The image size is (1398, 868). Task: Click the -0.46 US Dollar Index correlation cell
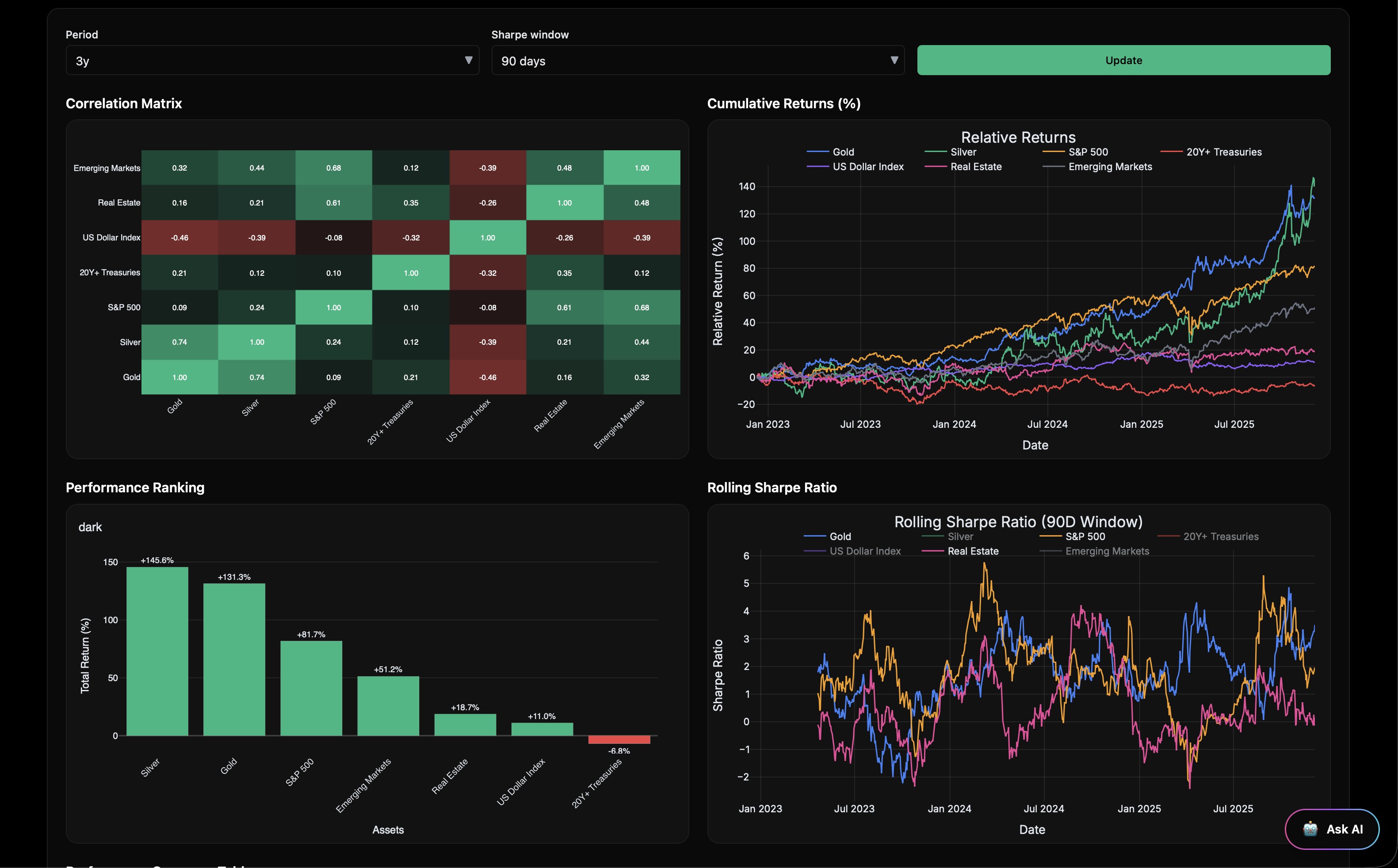(x=180, y=237)
